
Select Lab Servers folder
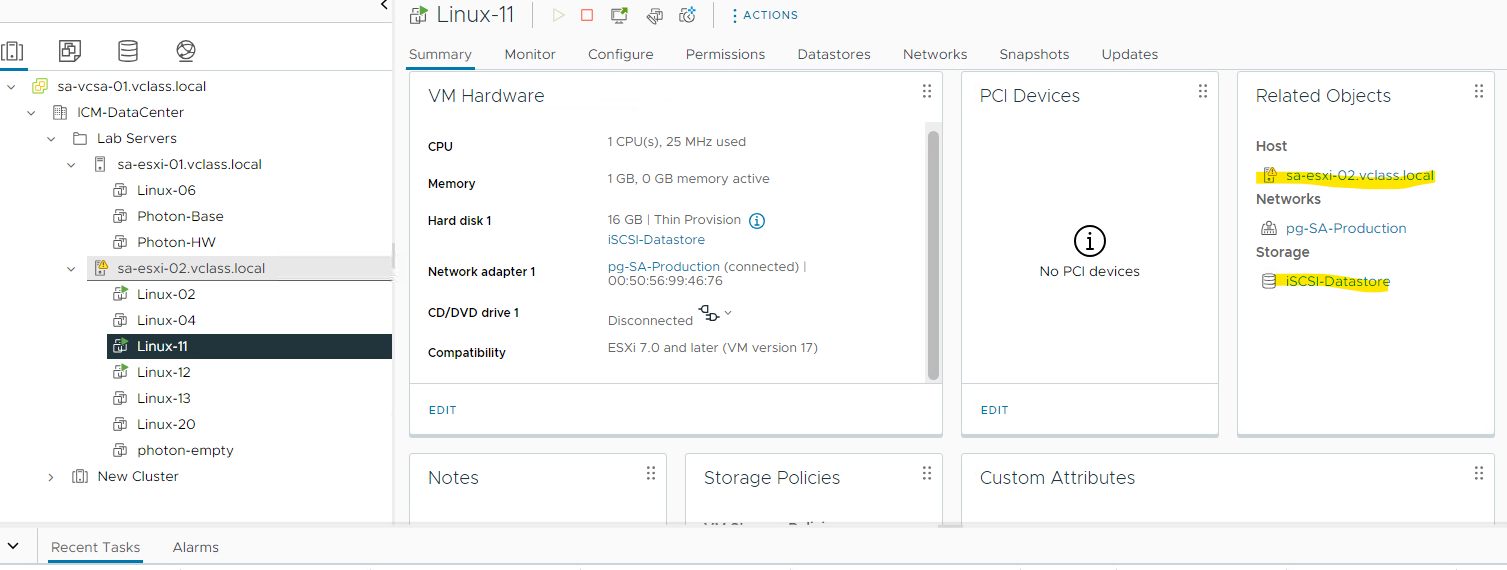pos(136,139)
